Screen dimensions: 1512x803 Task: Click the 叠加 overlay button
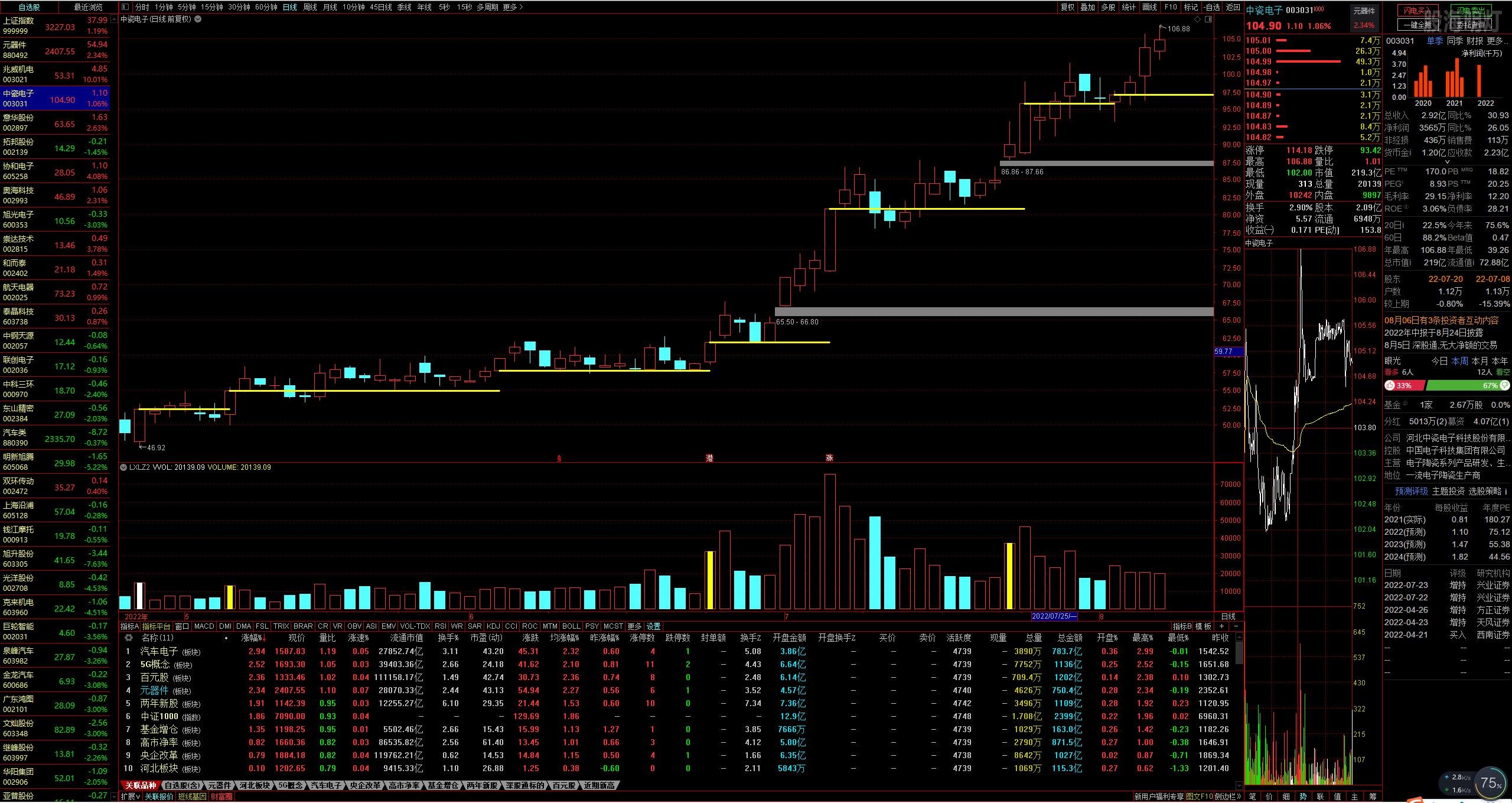pyautogui.click(x=1087, y=7)
